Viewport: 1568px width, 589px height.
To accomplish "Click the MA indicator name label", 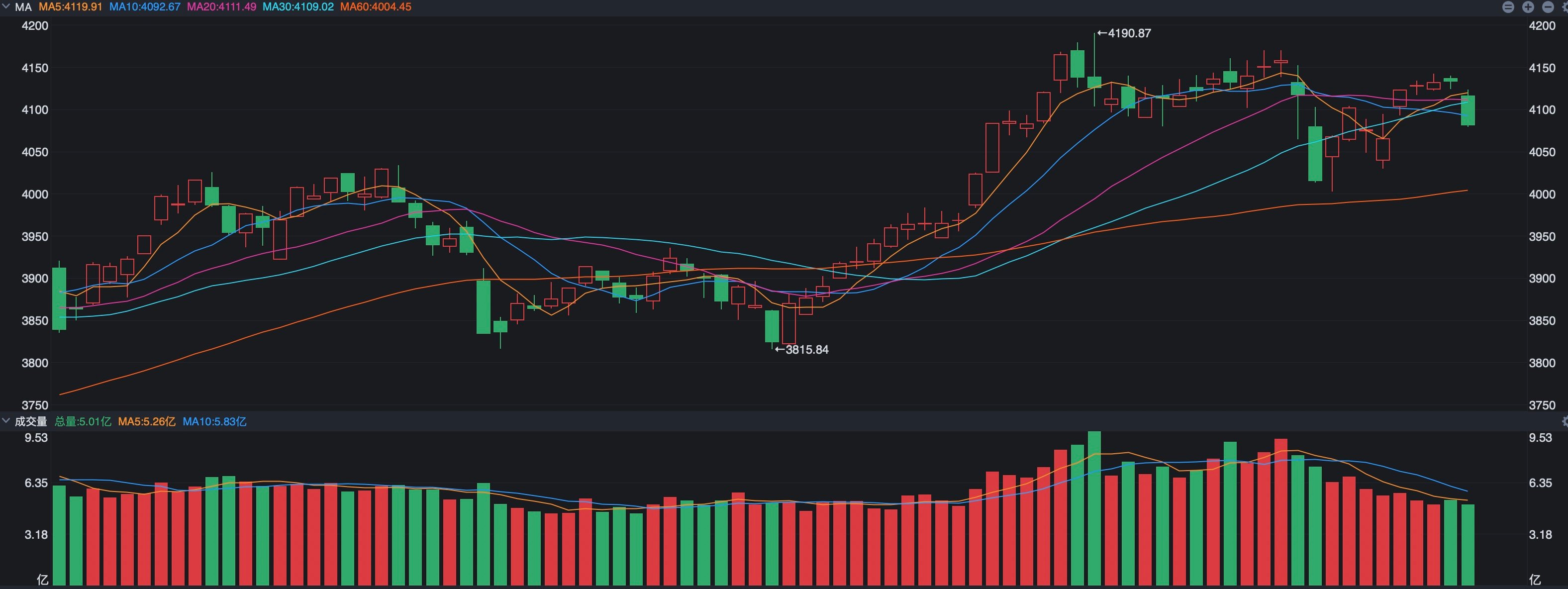I will coord(23,7).
